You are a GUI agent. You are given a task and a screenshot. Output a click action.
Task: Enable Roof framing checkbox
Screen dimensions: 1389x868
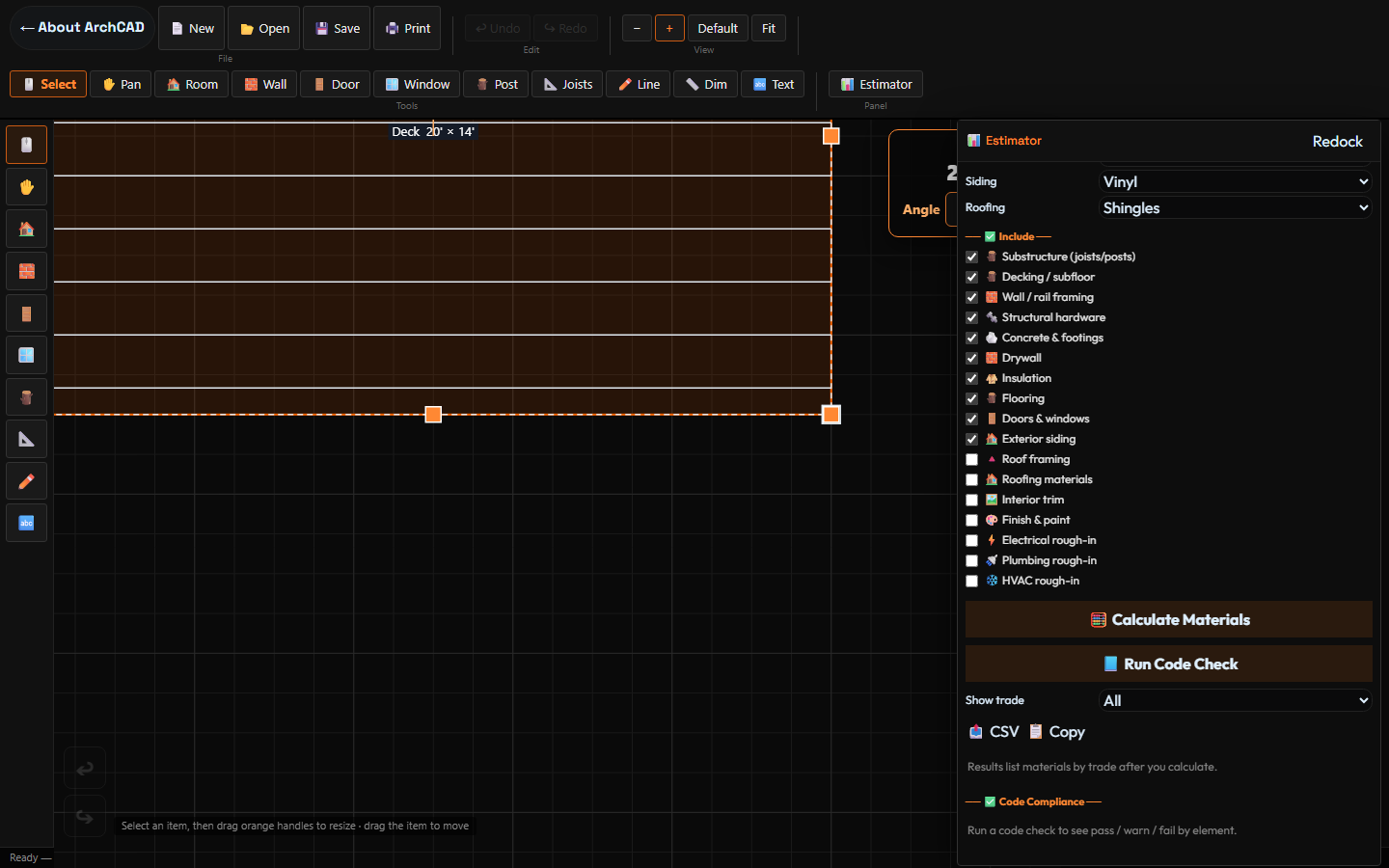coord(971,459)
